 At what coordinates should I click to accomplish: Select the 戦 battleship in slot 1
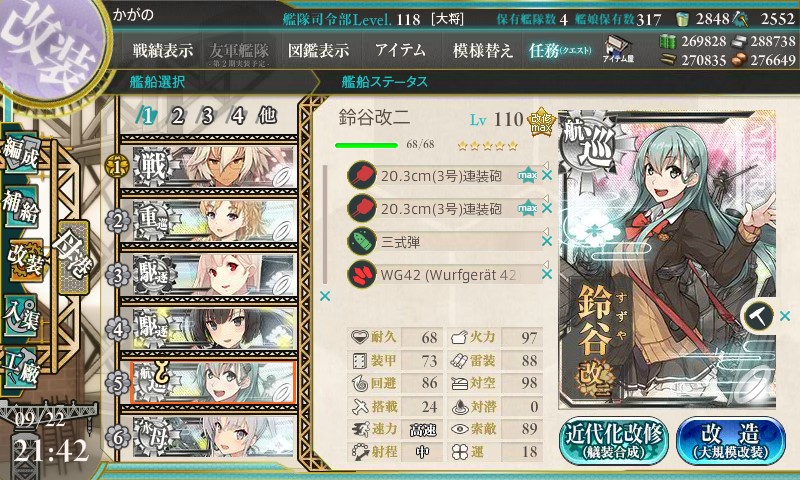coord(209,166)
